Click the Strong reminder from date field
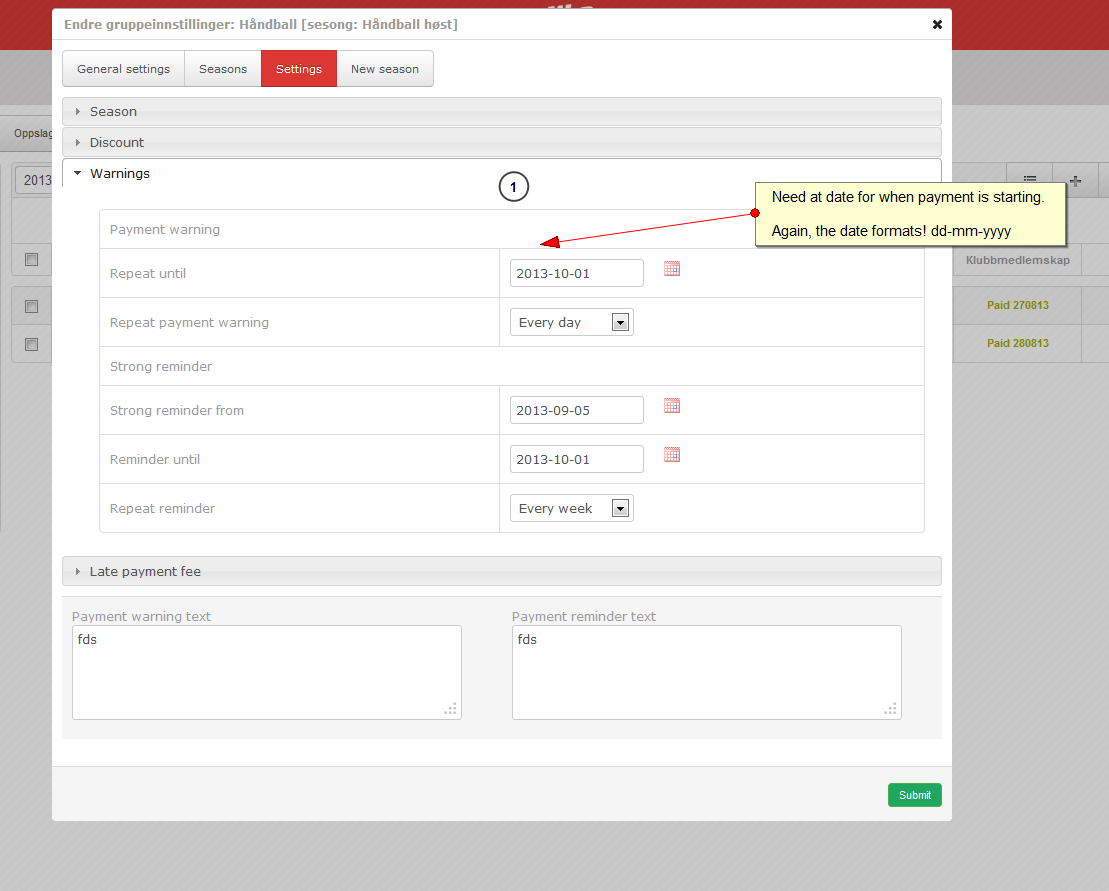The width and height of the screenshot is (1109, 891). pyautogui.click(x=576, y=410)
